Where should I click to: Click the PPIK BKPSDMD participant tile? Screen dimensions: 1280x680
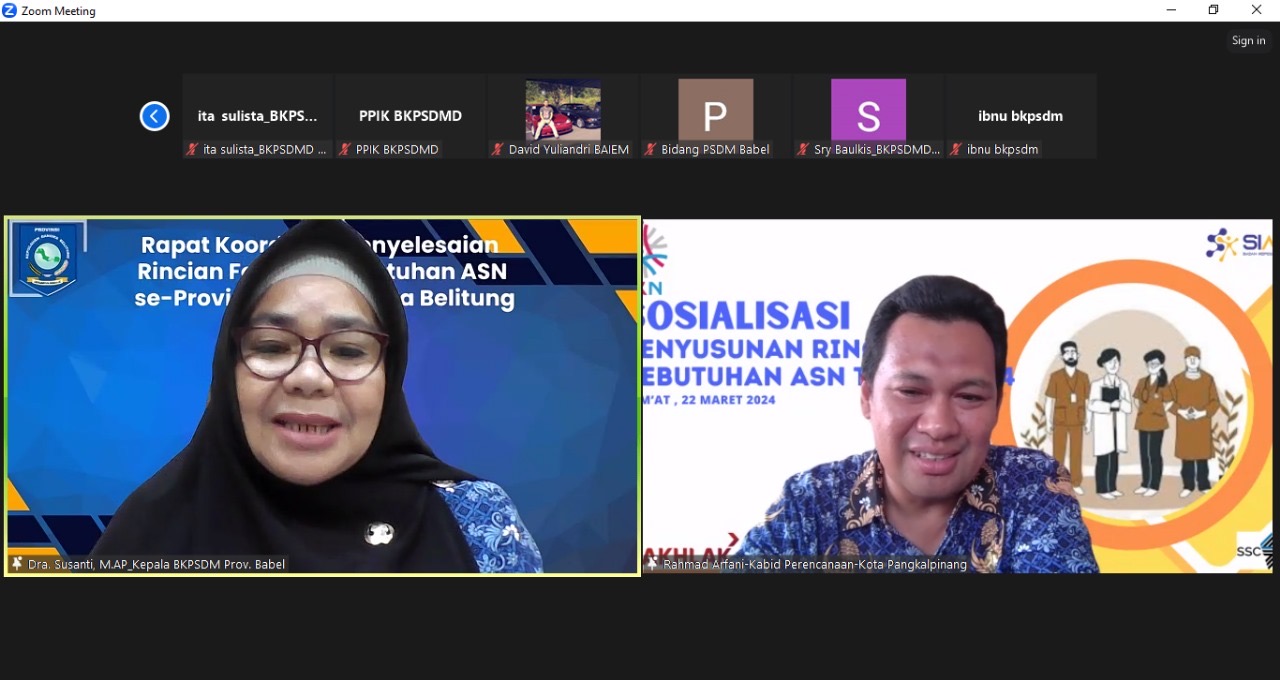[410, 115]
